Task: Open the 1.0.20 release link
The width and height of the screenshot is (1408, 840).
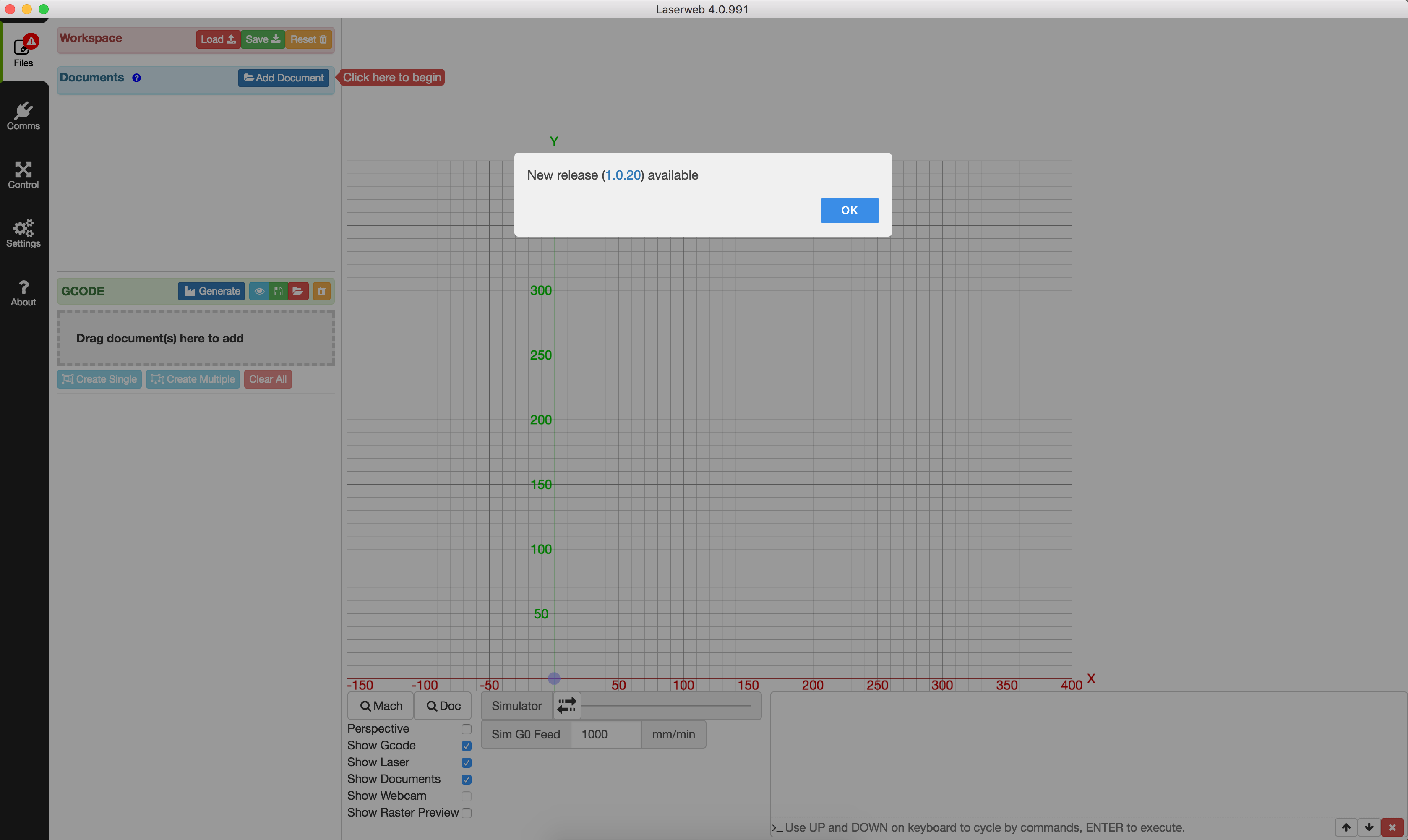Action: [623, 175]
